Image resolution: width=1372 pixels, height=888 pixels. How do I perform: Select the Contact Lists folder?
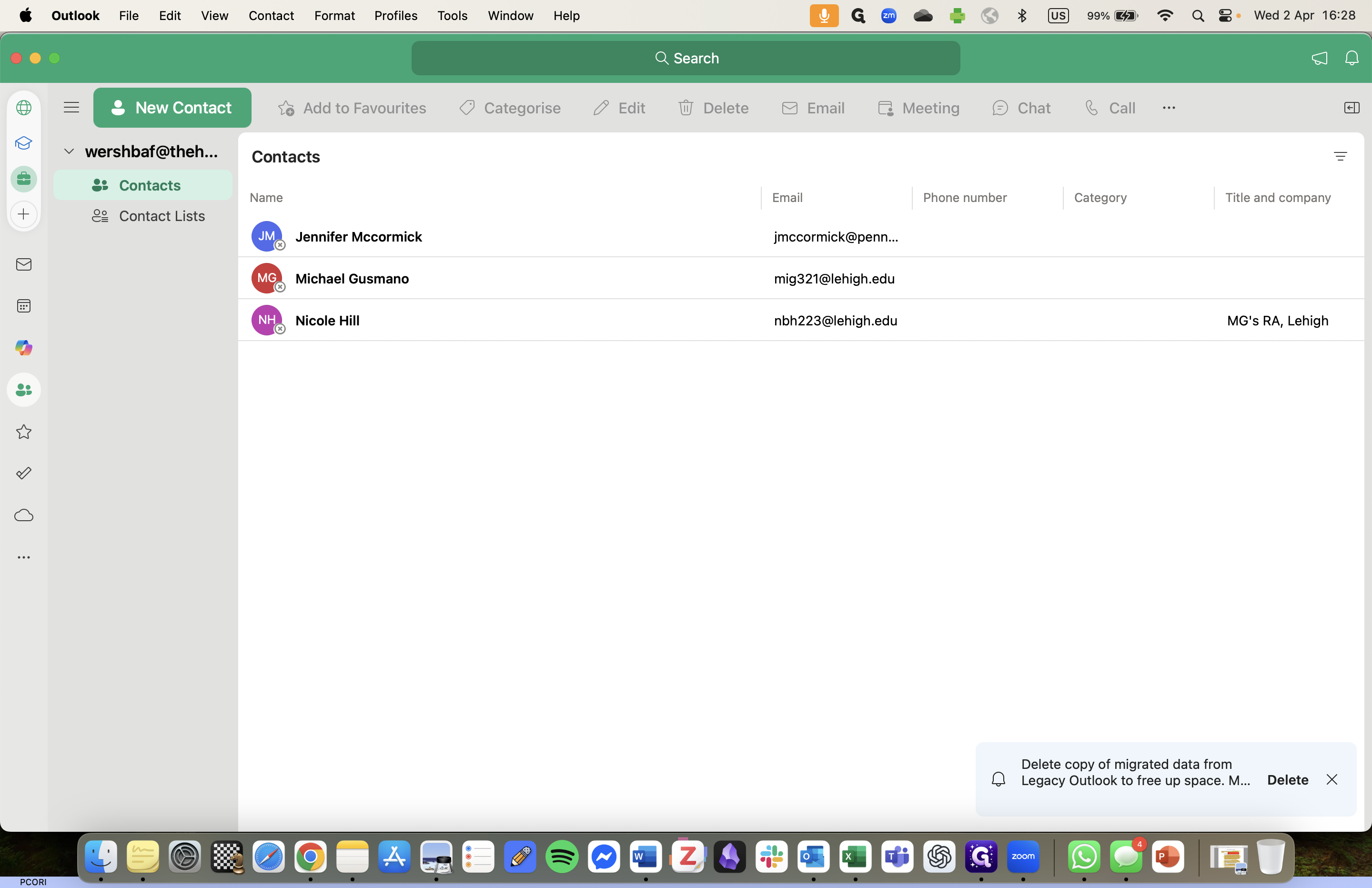(x=143, y=216)
